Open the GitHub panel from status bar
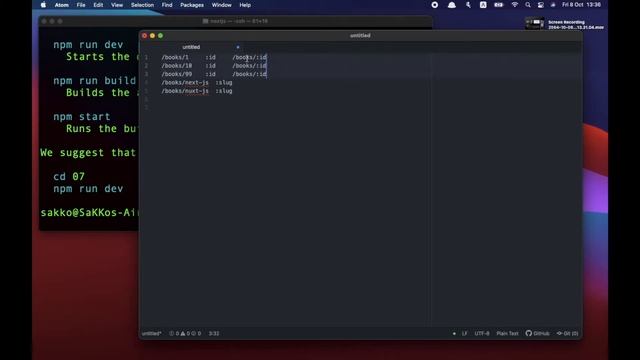This screenshot has width=640, height=360. click(538, 333)
